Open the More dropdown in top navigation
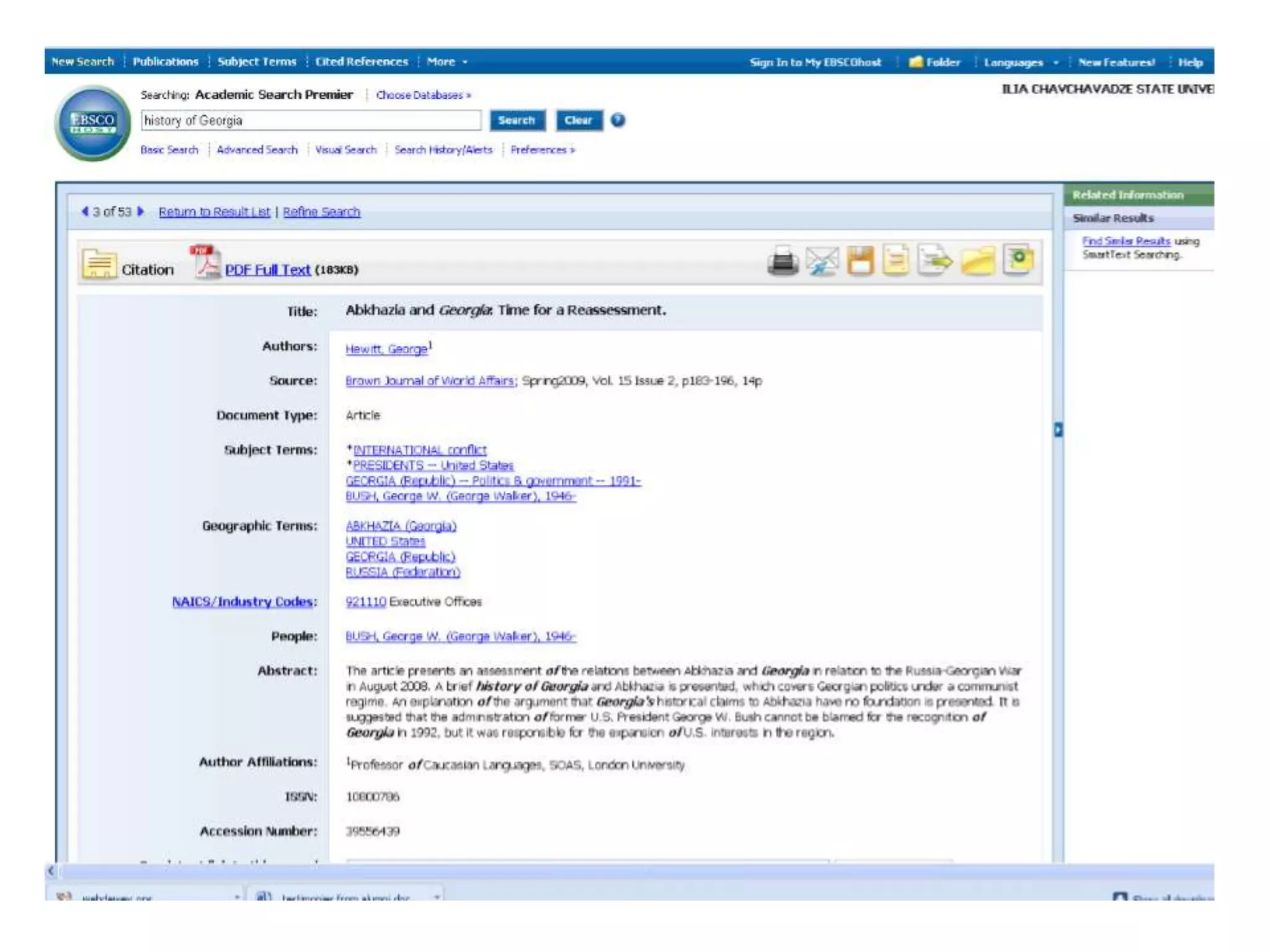 pos(446,62)
